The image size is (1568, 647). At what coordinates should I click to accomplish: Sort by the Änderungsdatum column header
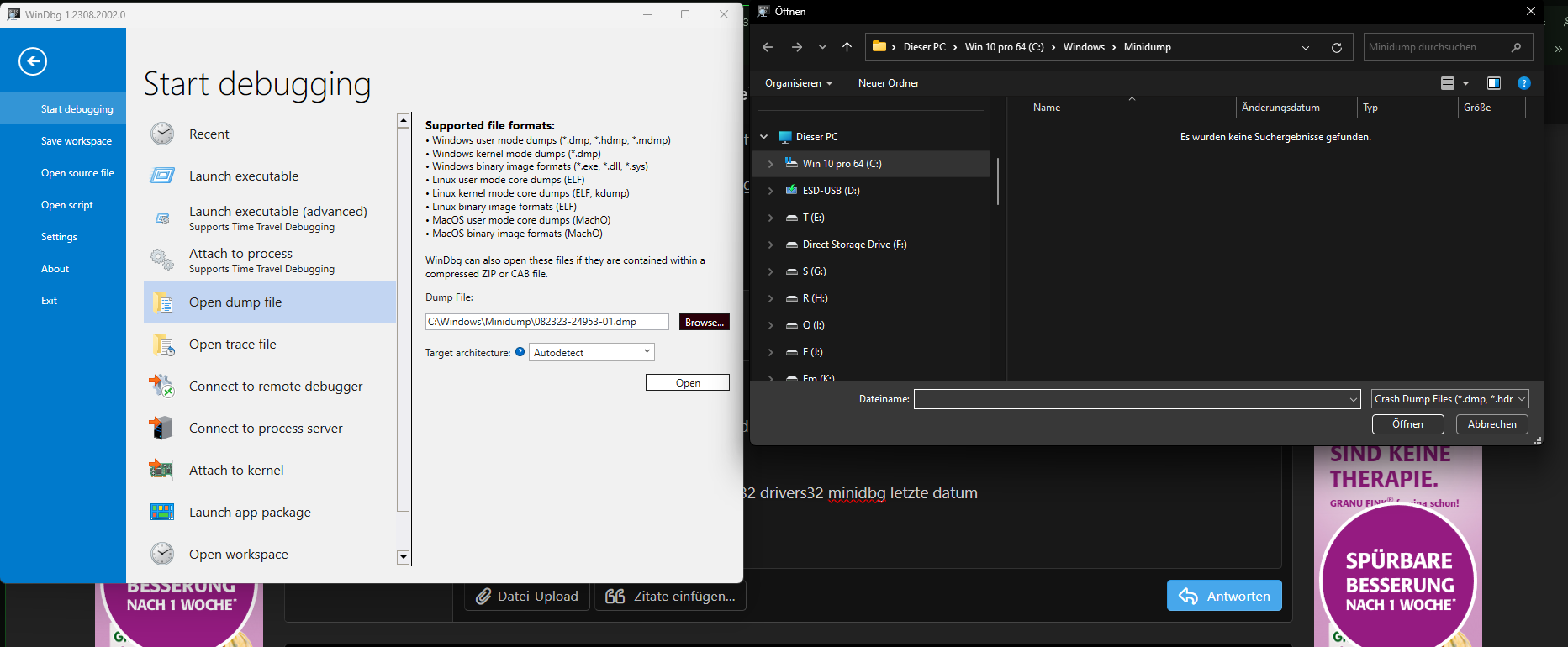[1296, 108]
